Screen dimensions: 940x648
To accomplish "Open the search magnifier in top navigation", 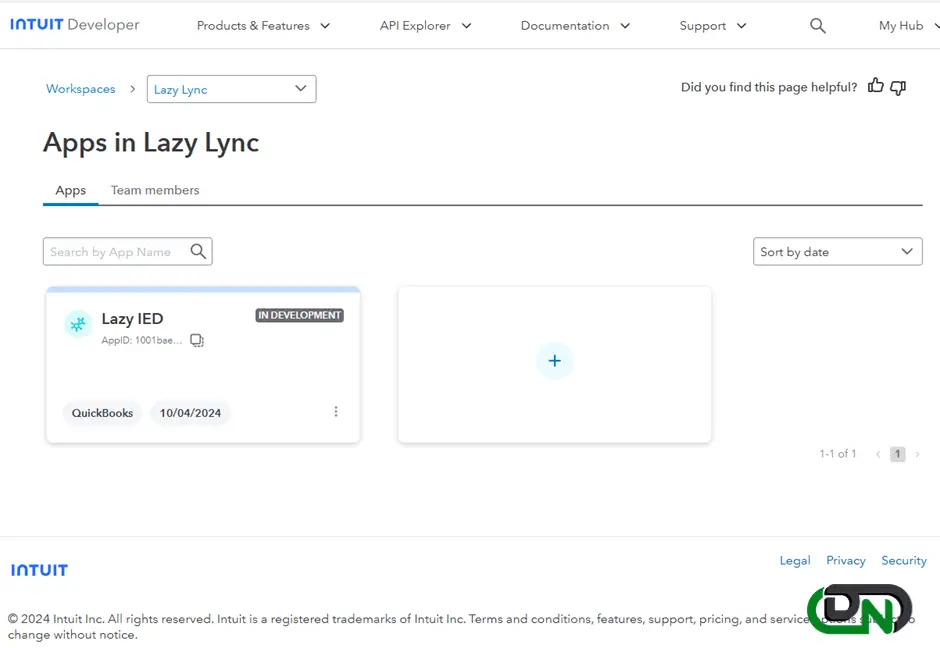I will click(818, 26).
